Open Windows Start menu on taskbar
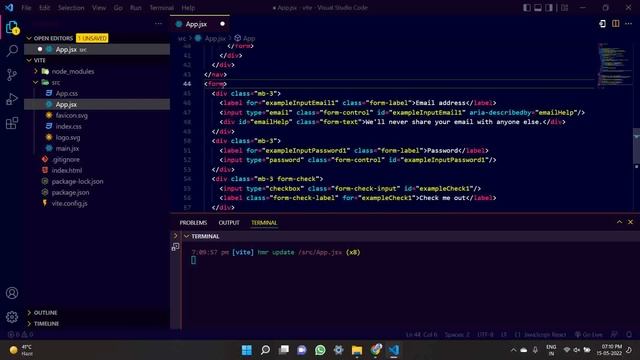Image resolution: width=640 pixels, height=360 pixels. pos(247,350)
